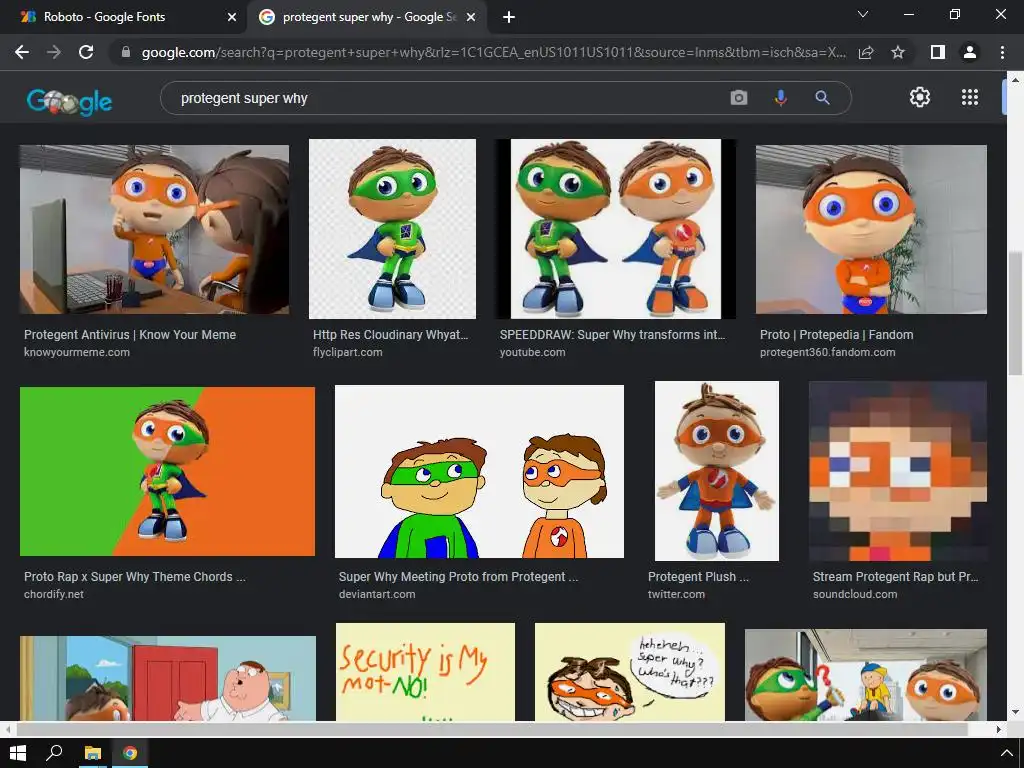The image size is (1024, 768).
Task: Open the SPEEDDRAW youtube image result
Action: 615,229
